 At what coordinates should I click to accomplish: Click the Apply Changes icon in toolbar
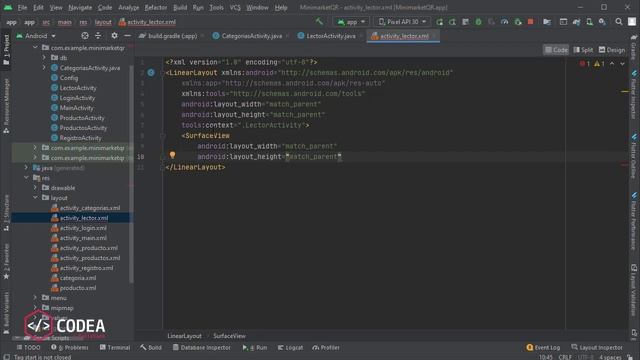(x=453, y=22)
